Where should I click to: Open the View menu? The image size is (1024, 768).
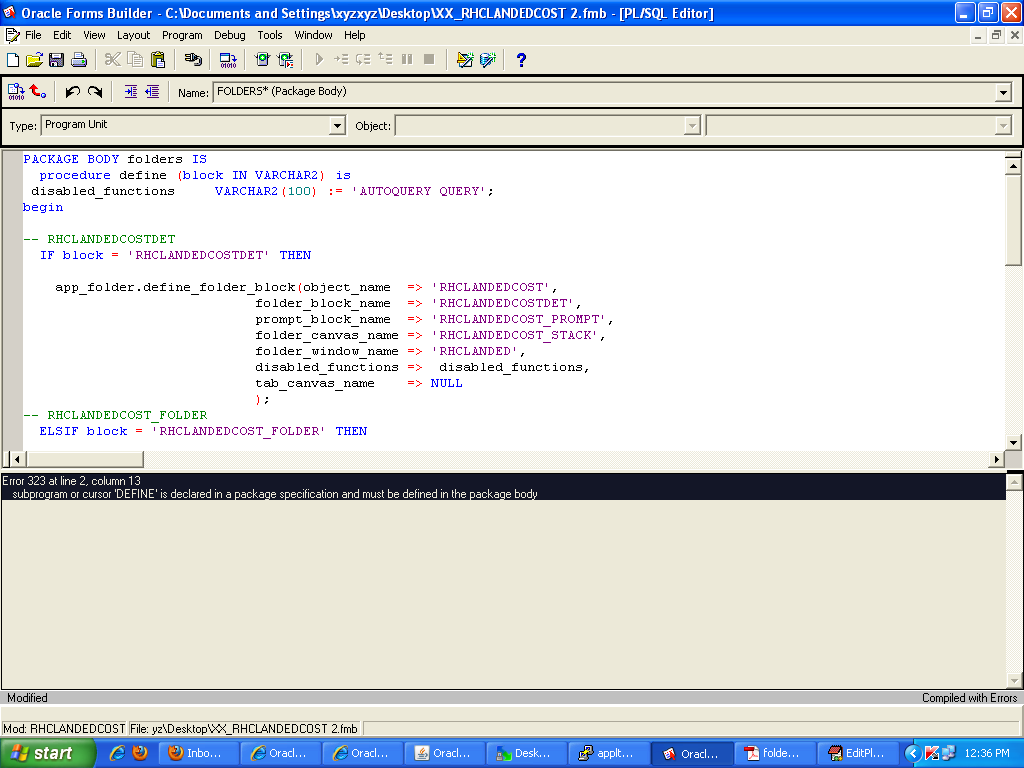94,35
